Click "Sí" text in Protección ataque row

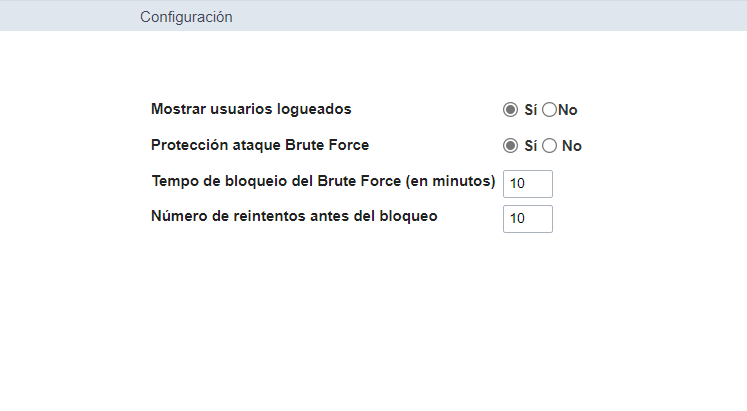(x=530, y=146)
